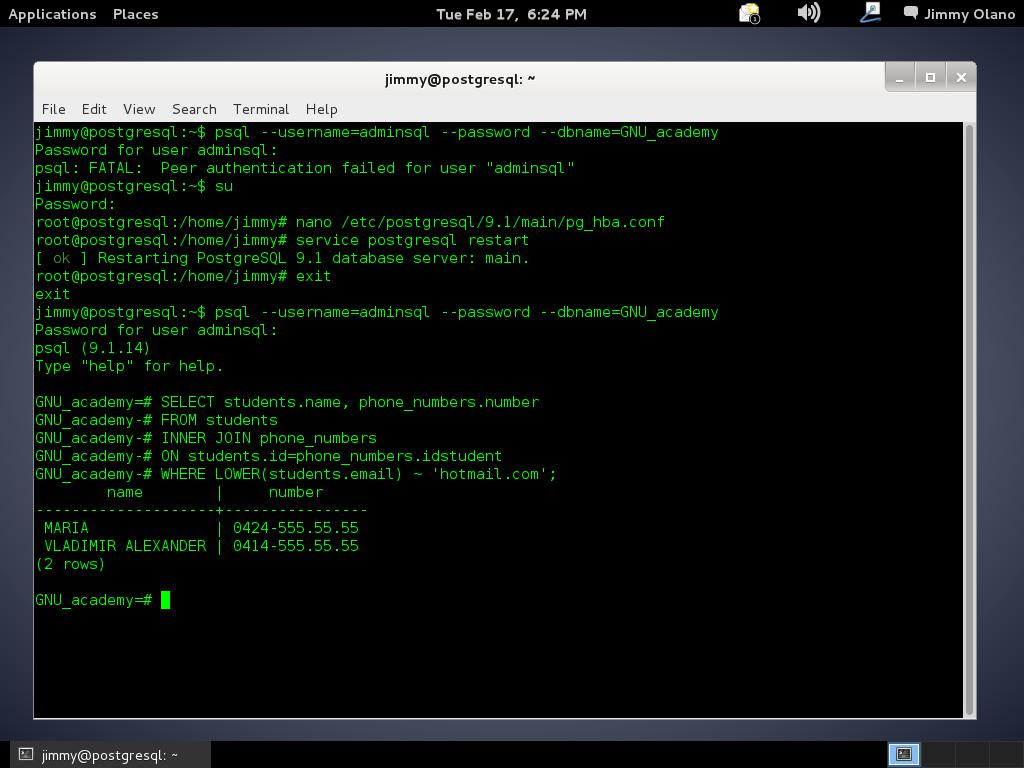
Task: Expand the Places menu
Action: point(135,14)
